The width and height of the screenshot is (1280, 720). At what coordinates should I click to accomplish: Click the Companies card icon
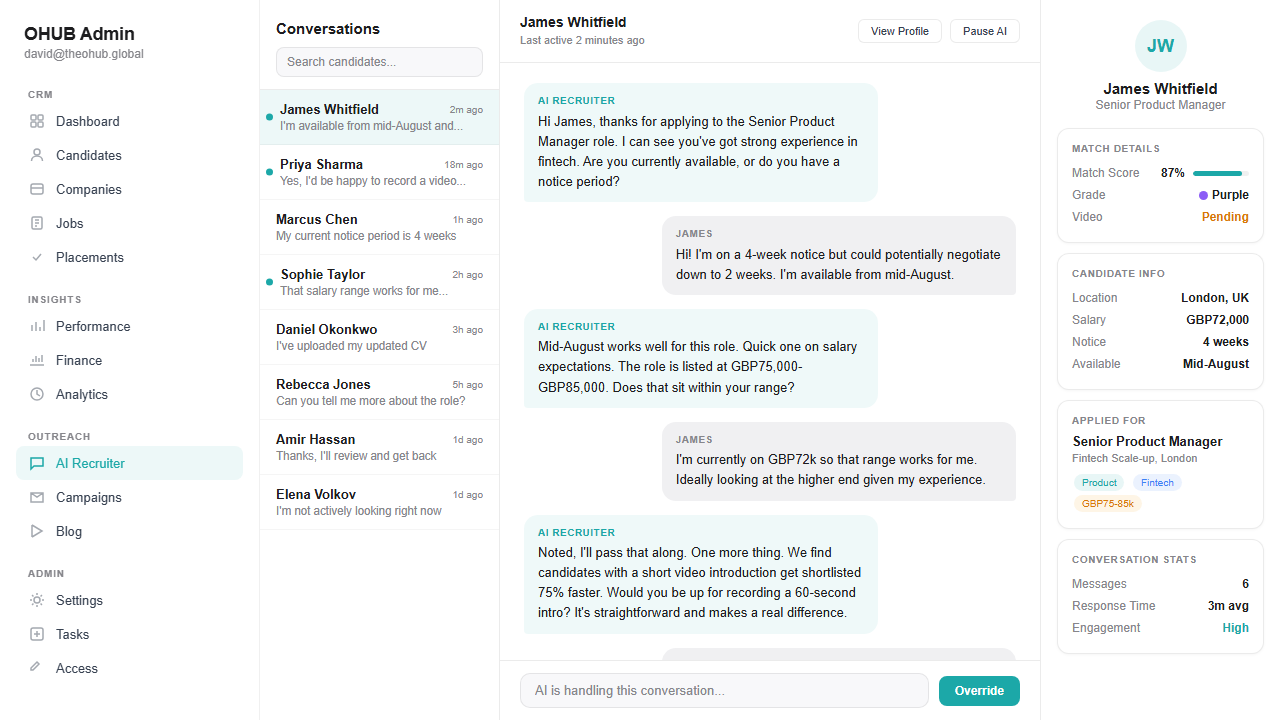click(x=37, y=189)
